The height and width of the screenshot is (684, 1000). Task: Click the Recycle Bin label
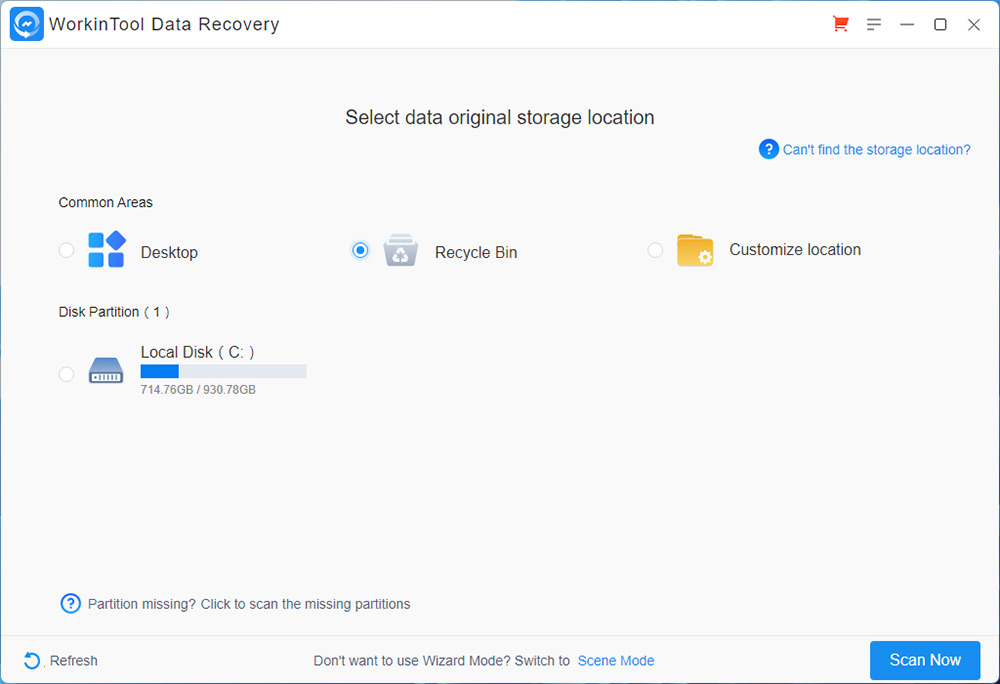pos(476,252)
